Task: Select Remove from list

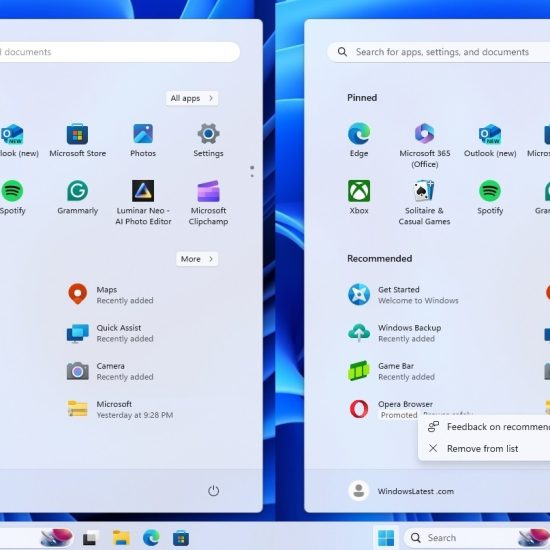Action: [485, 448]
